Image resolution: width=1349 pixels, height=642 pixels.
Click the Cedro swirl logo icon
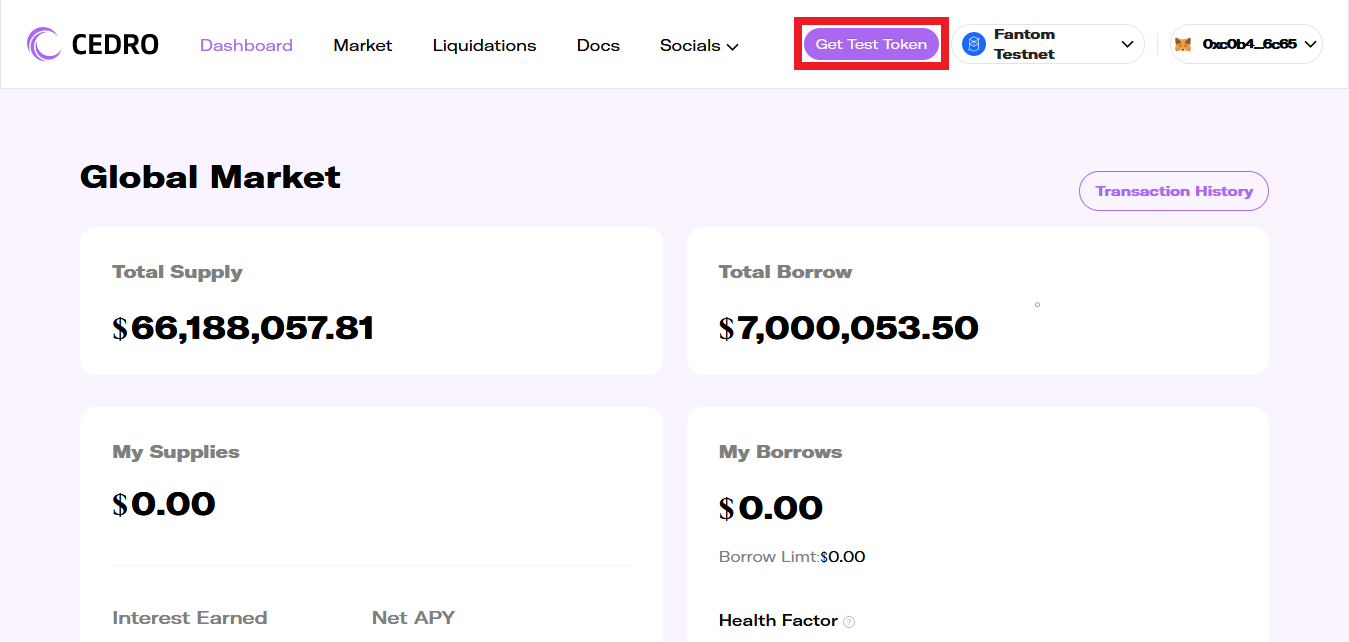(x=44, y=44)
